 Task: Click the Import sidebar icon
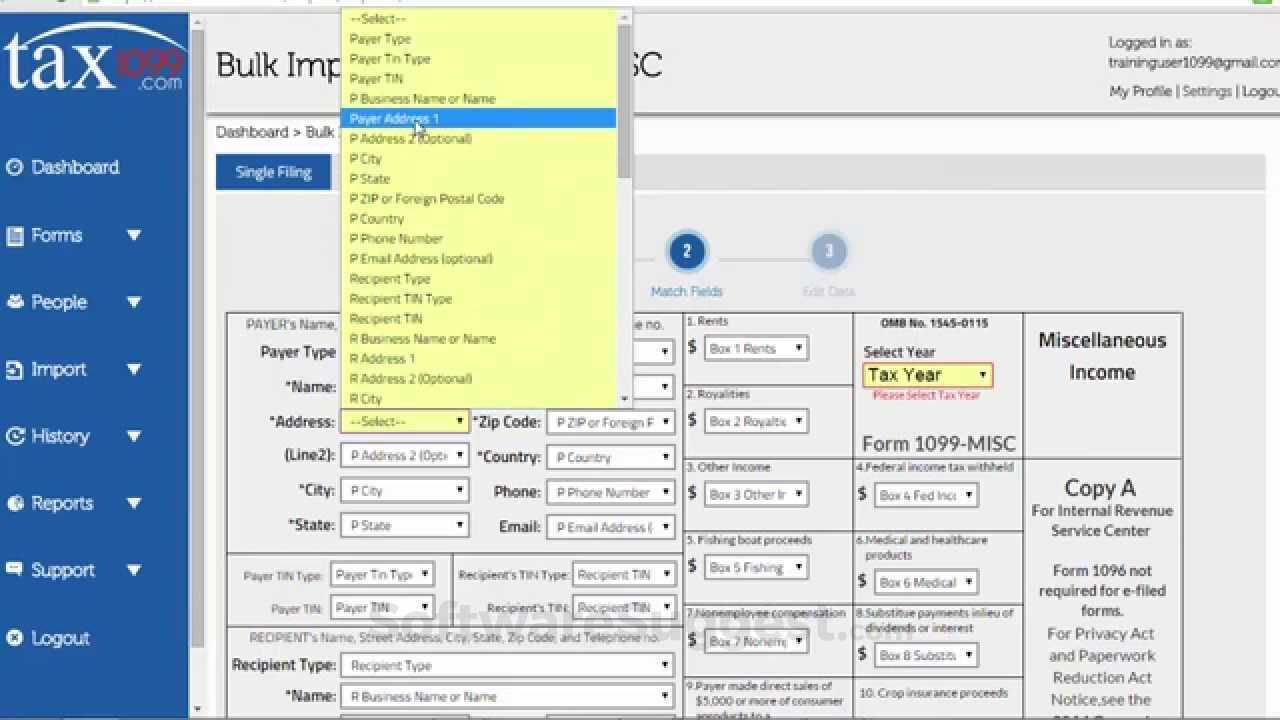pyautogui.click(x=13, y=369)
